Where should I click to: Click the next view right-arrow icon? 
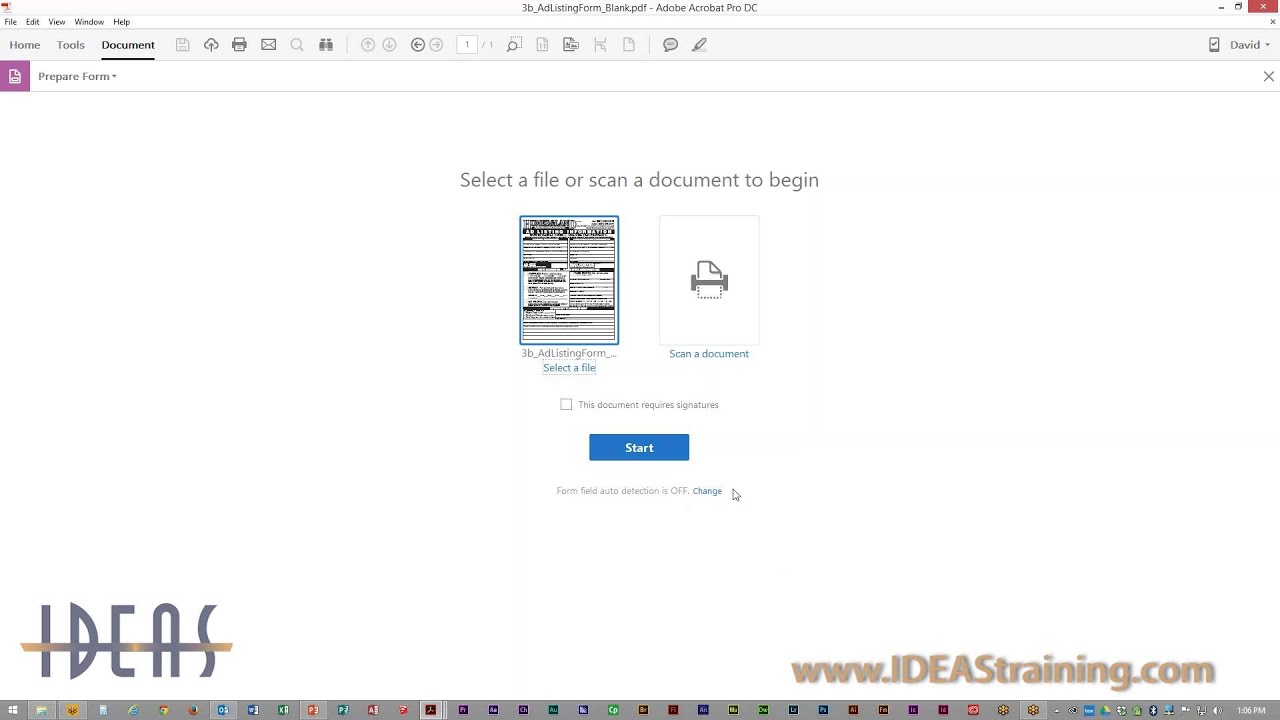(x=436, y=45)
